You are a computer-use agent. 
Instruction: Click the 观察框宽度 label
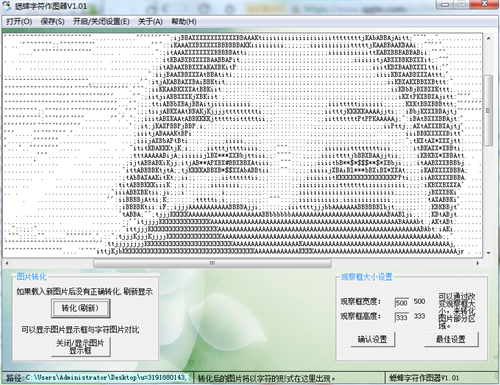tap(360, 302)
